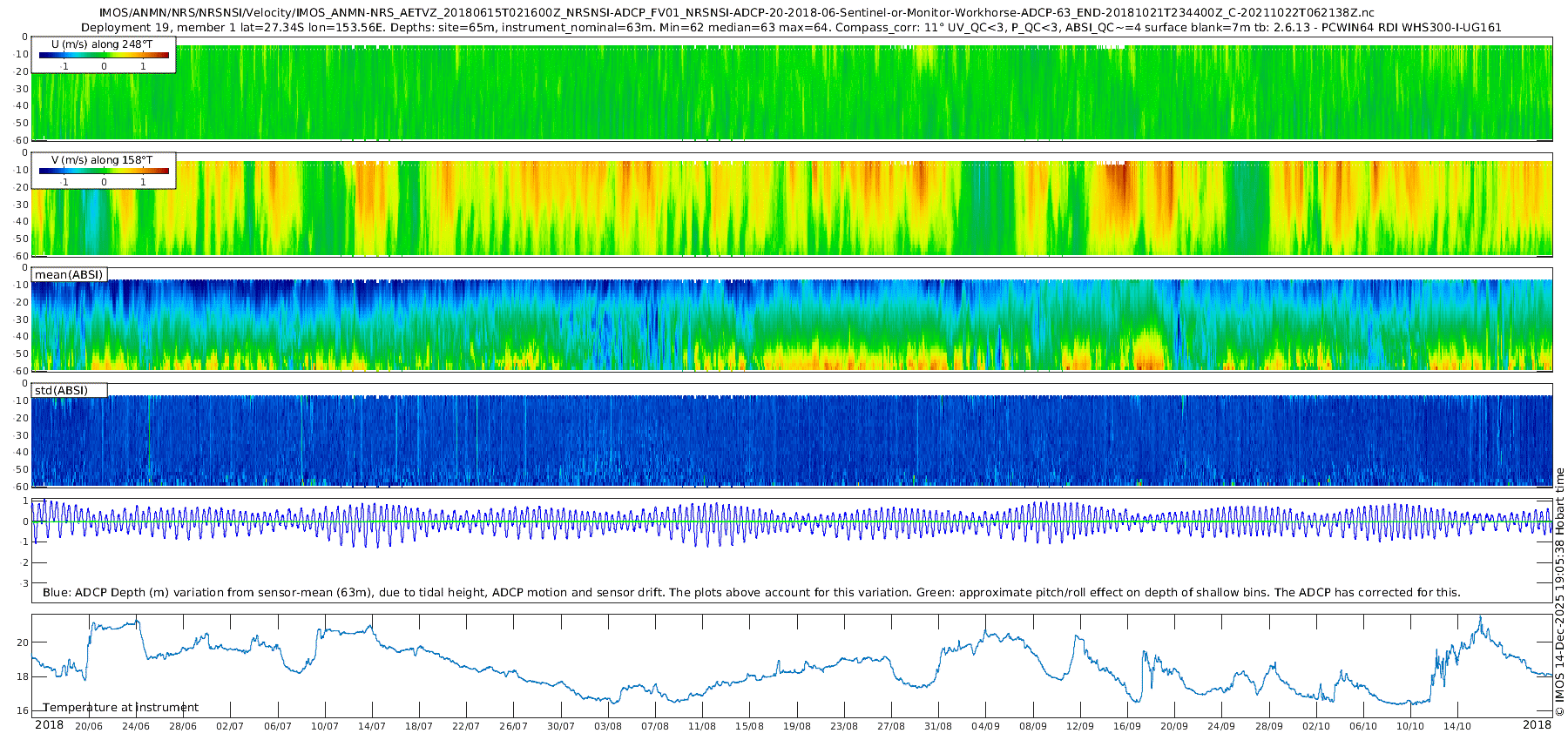The width and height of the screenshot is (1568, 740).
Task: Click the mean(ABSI) panel label
Action: tap(69, 275)
